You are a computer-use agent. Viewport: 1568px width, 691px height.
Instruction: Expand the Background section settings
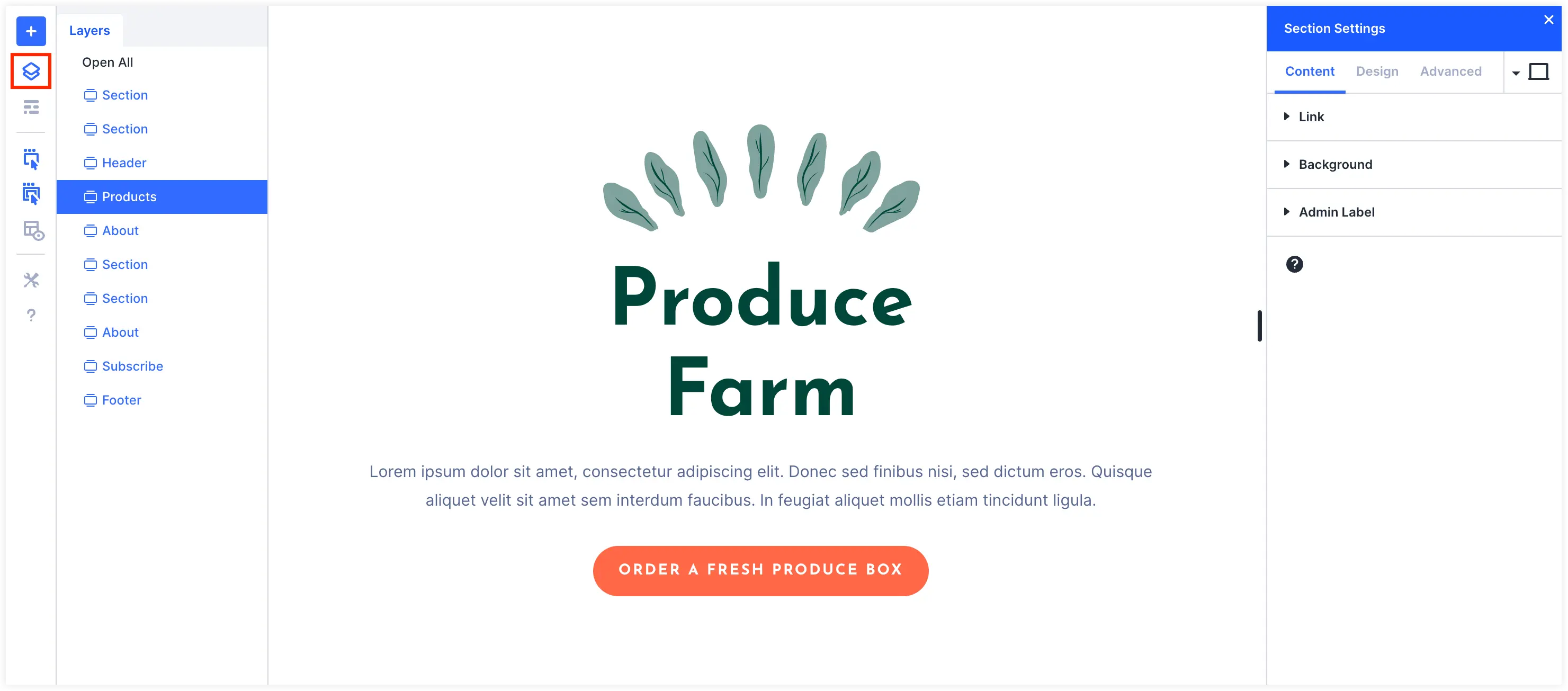[1335, 163]
